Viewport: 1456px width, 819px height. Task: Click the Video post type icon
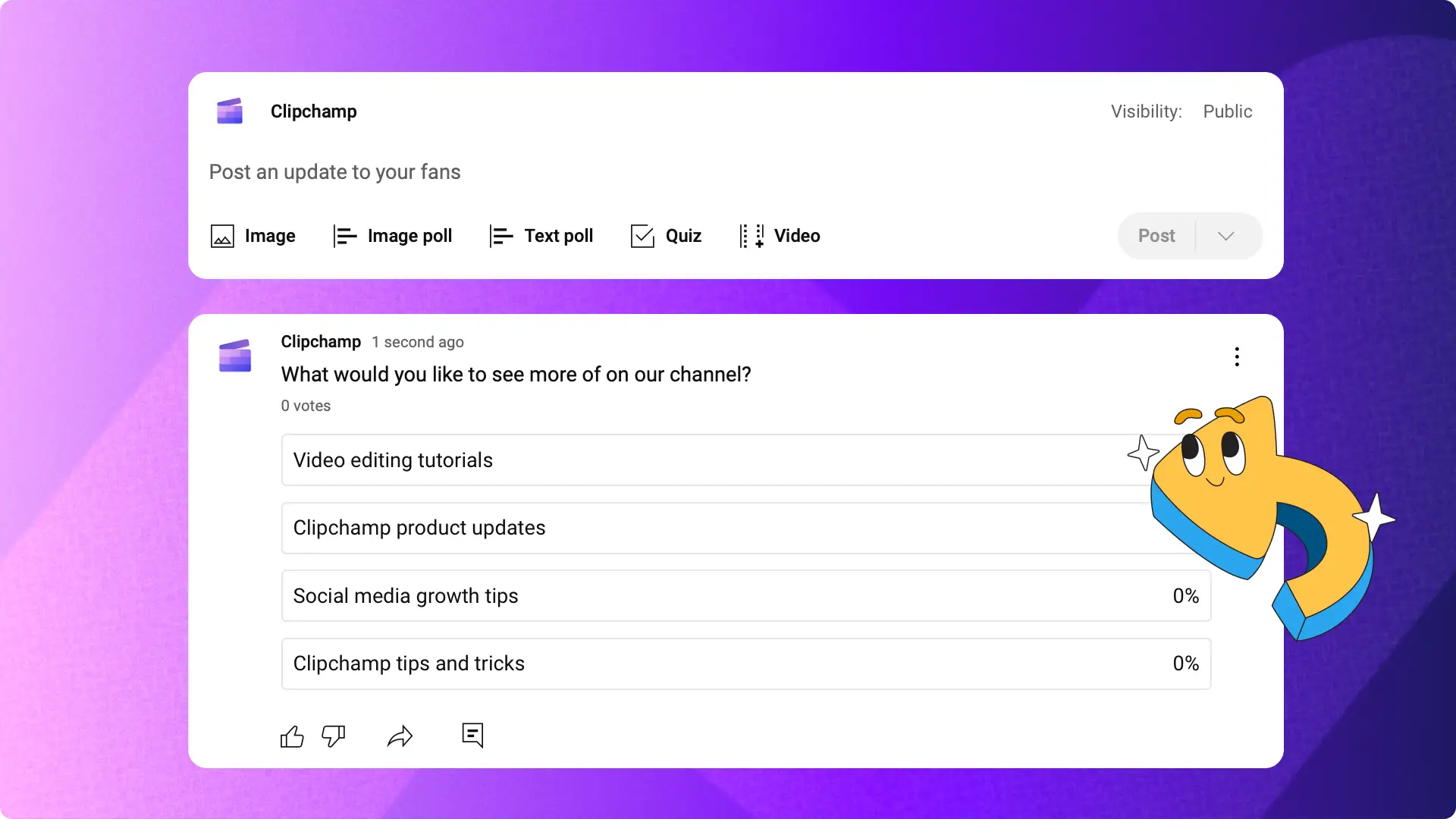751,235
